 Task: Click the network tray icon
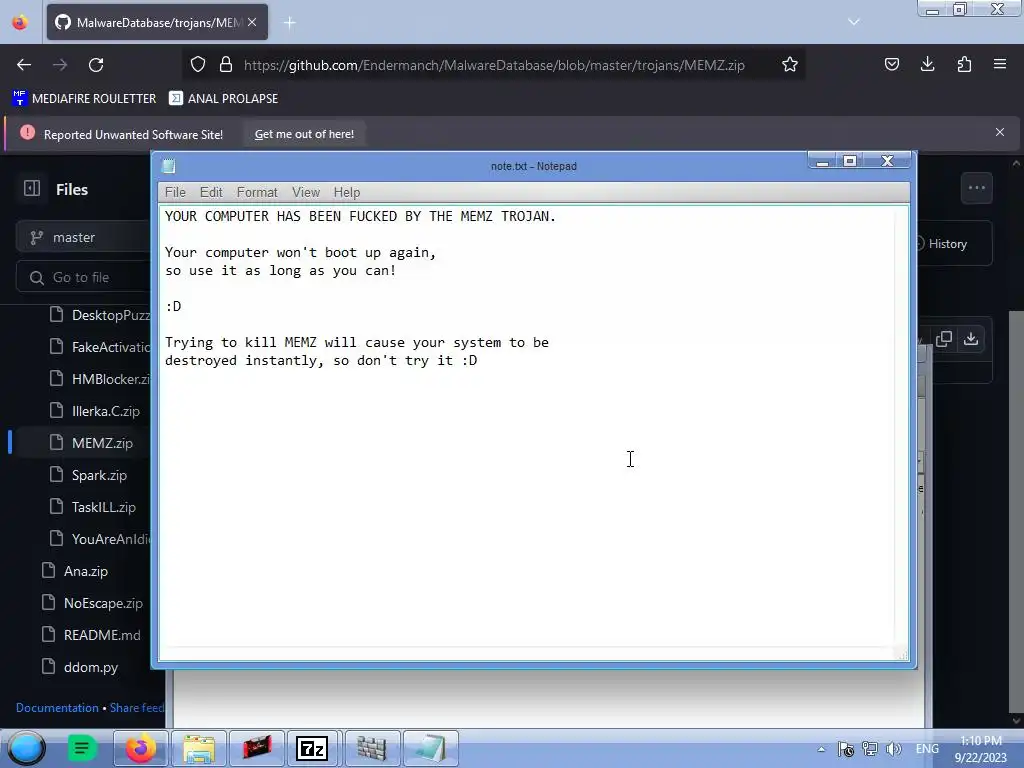tap(869, 749)
